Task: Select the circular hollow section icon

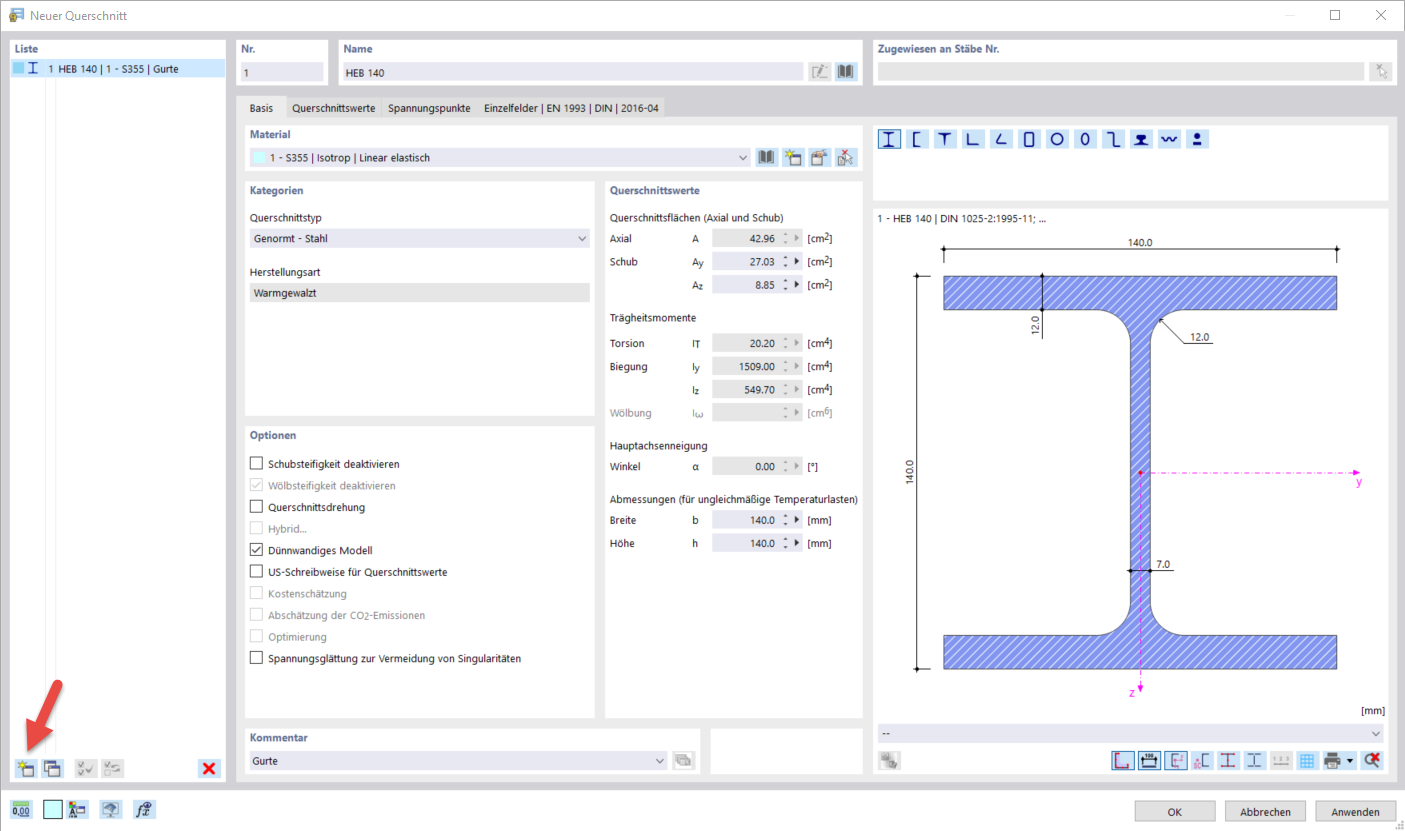Action: [1057, 139]
